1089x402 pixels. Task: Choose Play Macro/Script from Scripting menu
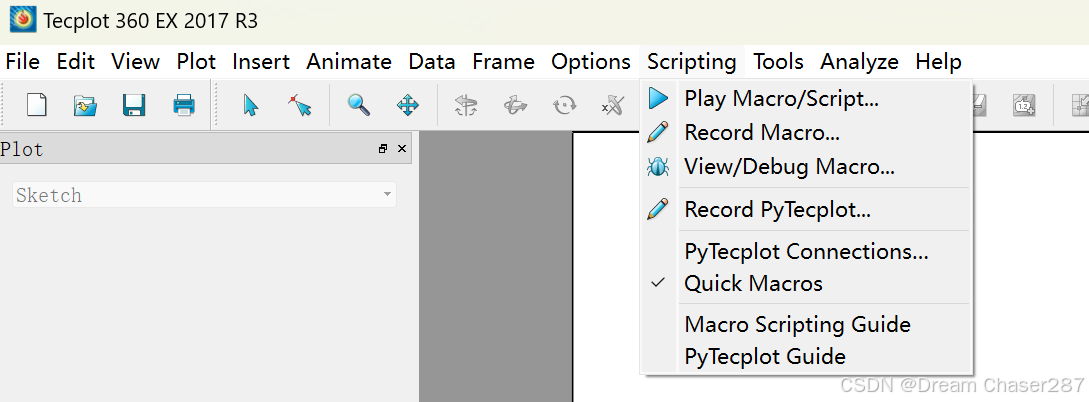[x=806, y=99]
